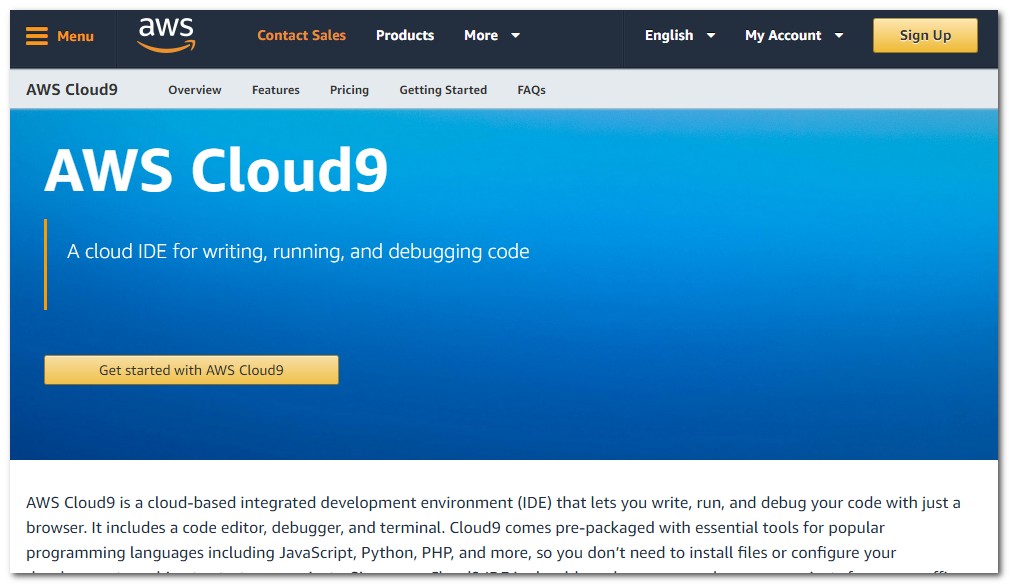Expand the English language dropdown
The width and height of the screenshot is (1009, 584).
(680, 35)
